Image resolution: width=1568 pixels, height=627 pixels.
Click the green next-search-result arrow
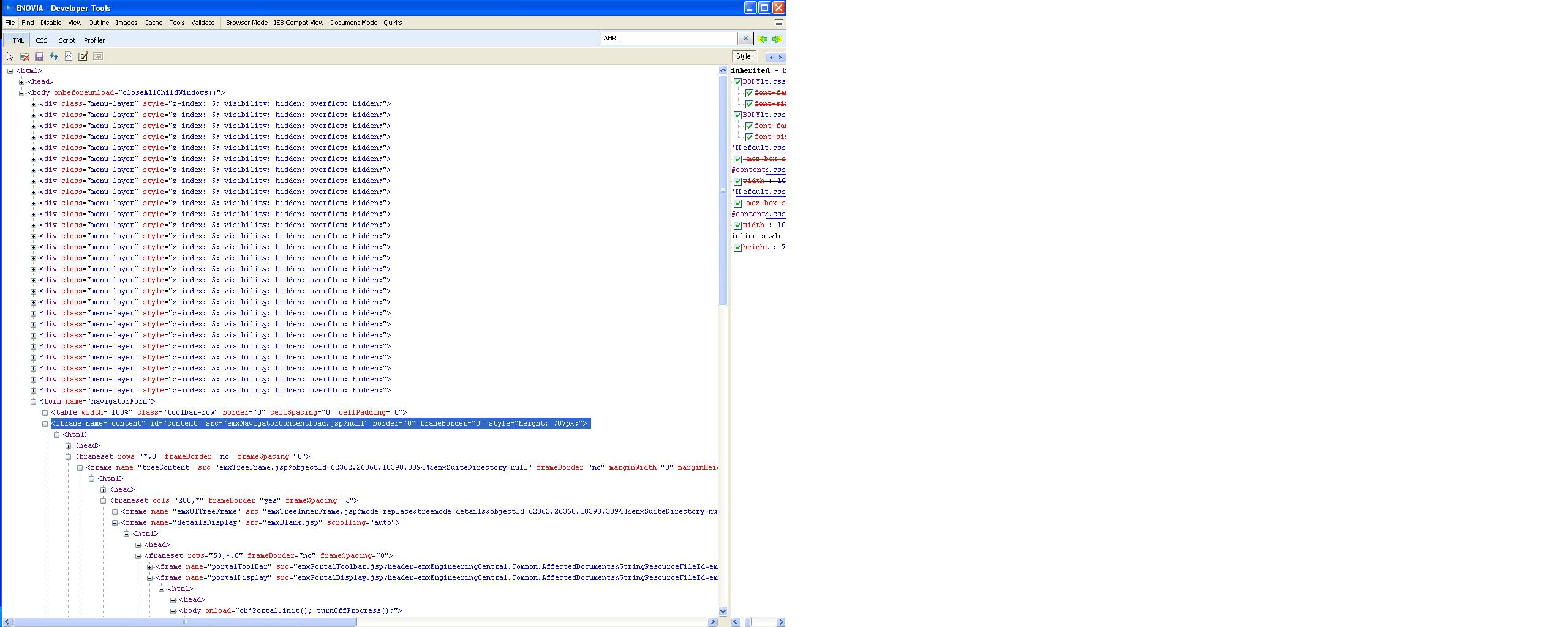click(777, 39)
